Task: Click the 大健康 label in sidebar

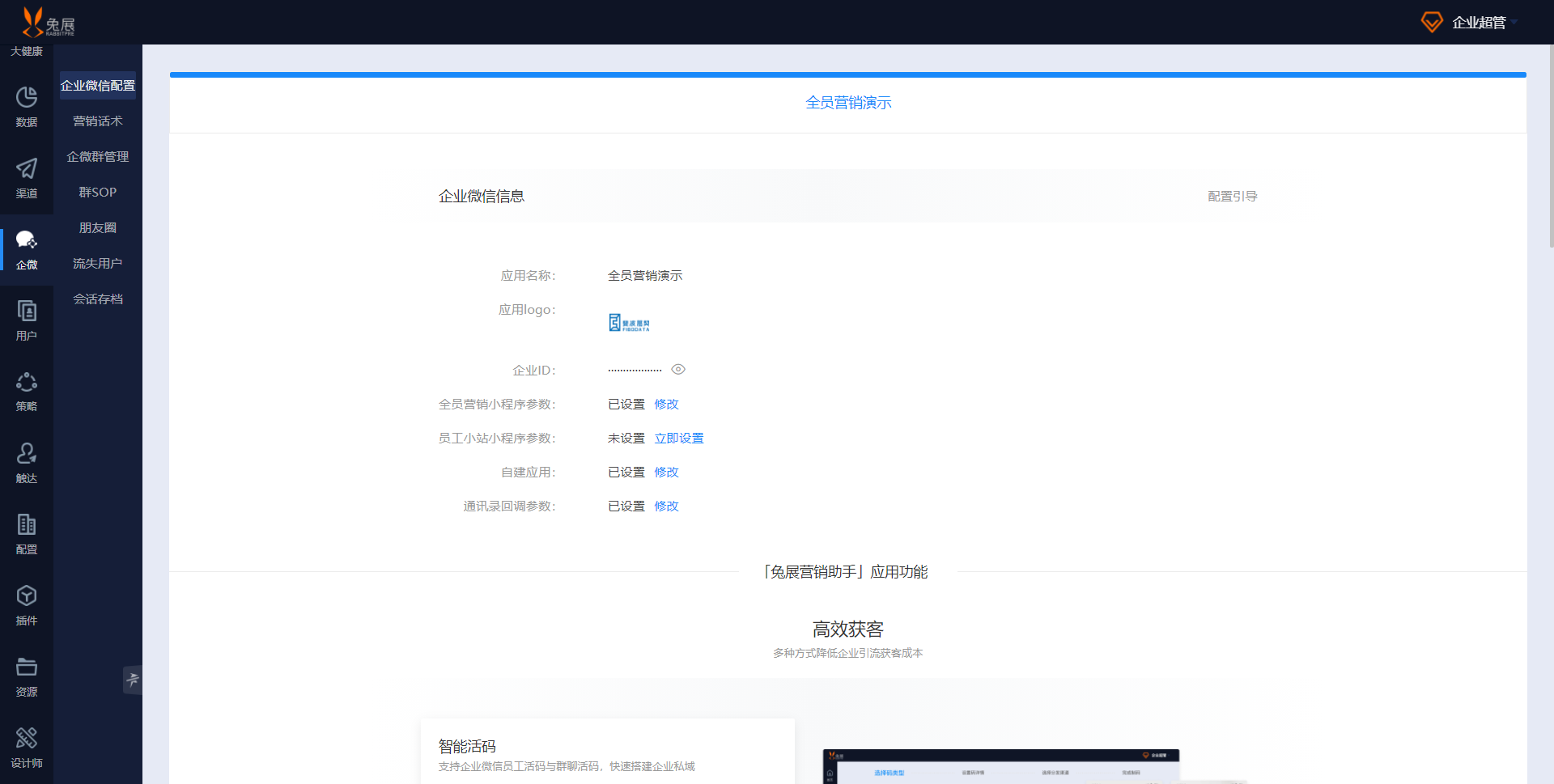Action: click(27, 52)
